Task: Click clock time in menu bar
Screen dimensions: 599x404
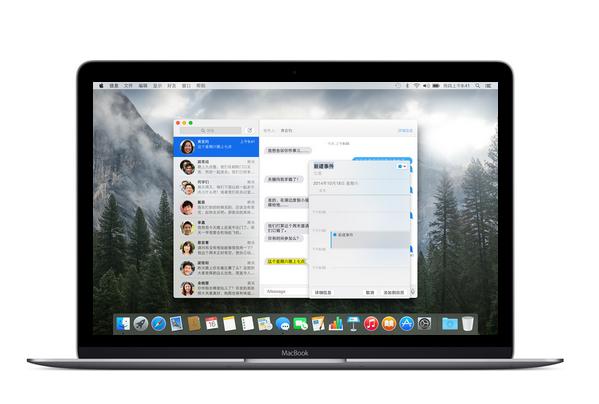Action: [457, 86]
